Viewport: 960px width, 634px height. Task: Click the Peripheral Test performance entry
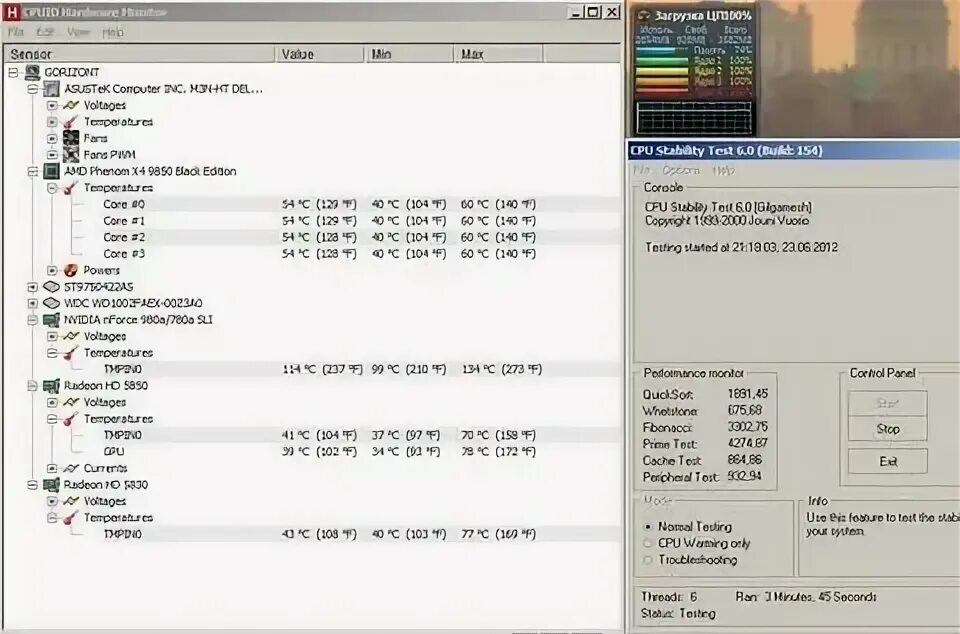click(x=702, y=477)
